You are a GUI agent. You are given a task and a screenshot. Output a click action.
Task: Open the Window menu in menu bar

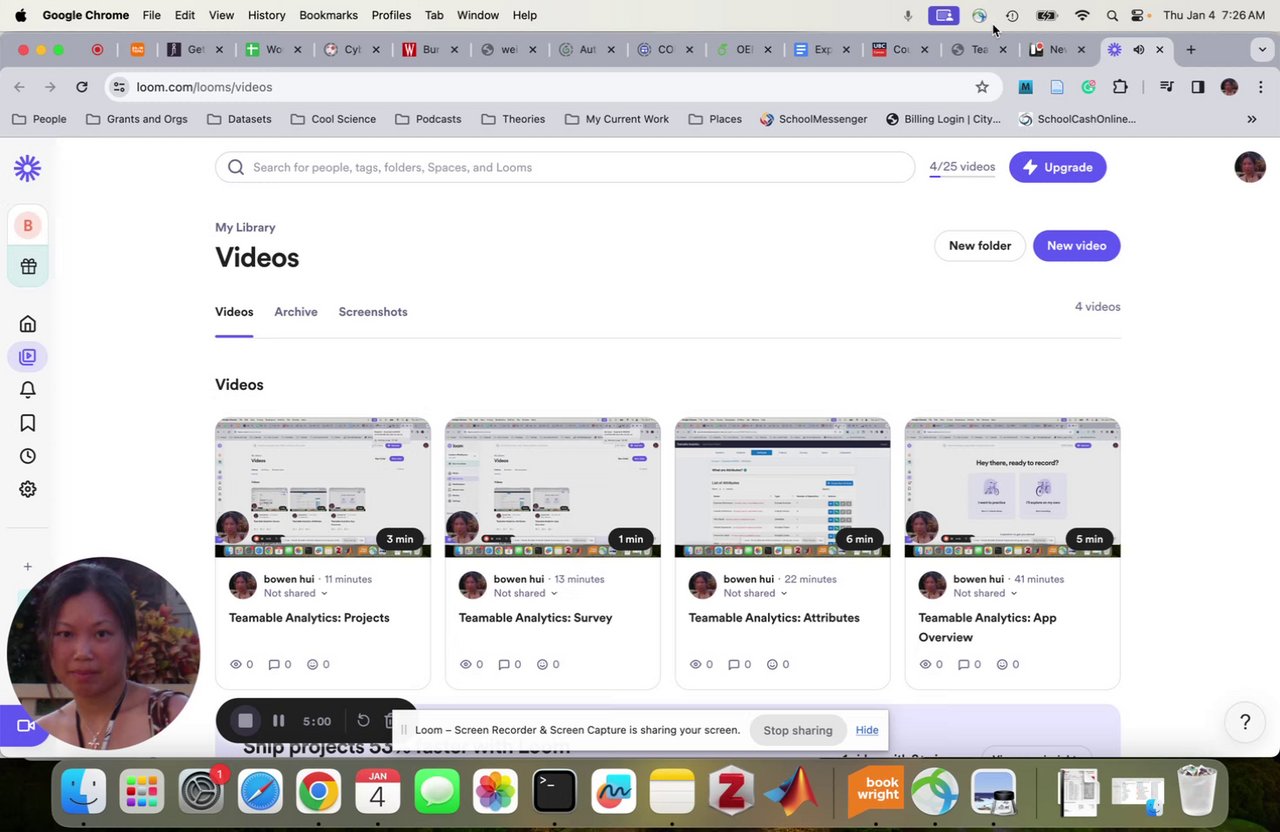(x=478, y=15)
